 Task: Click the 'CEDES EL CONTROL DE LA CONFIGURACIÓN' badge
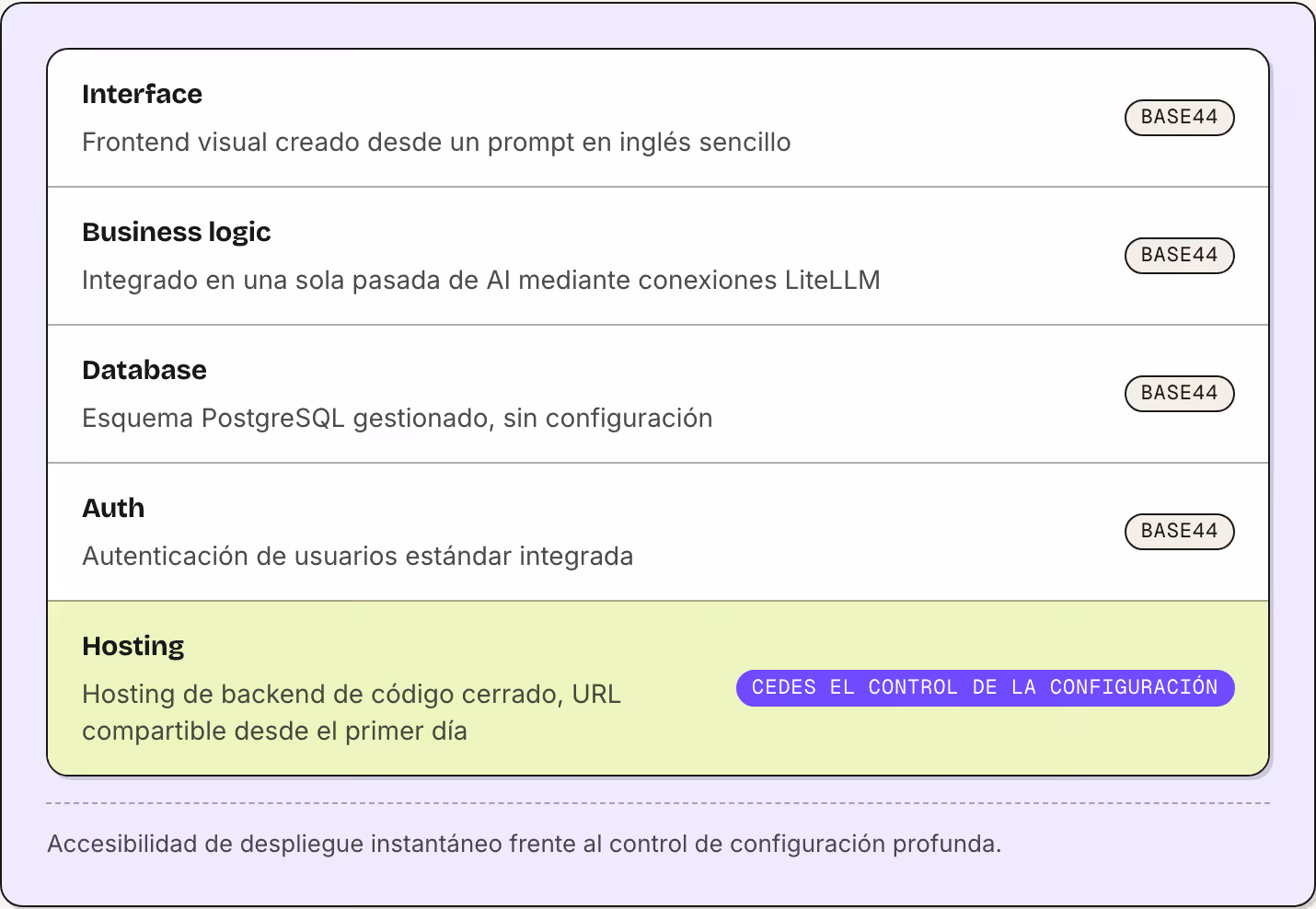pyautogui.click(x=985, y=688)
